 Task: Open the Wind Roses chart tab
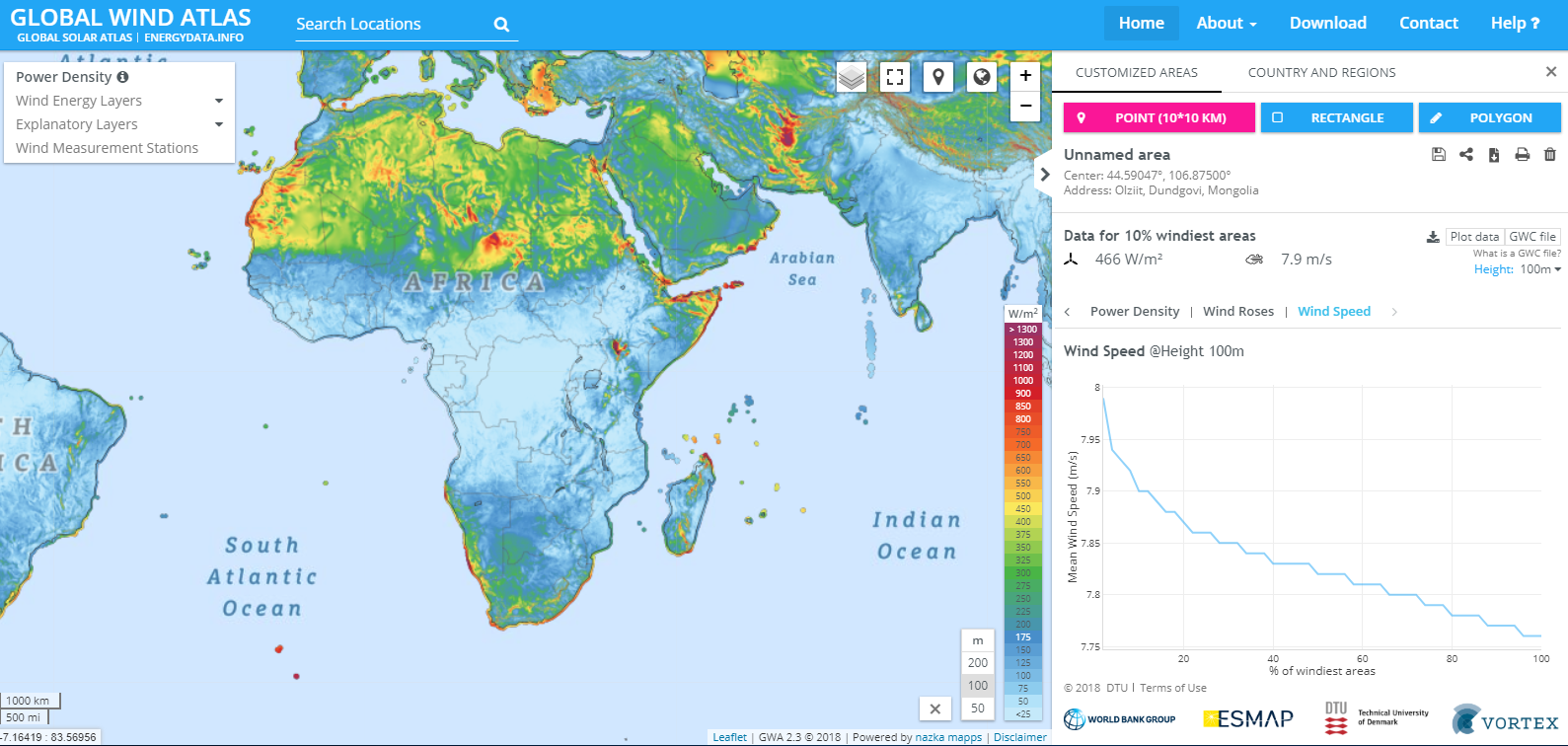(x=1237, y=312)
